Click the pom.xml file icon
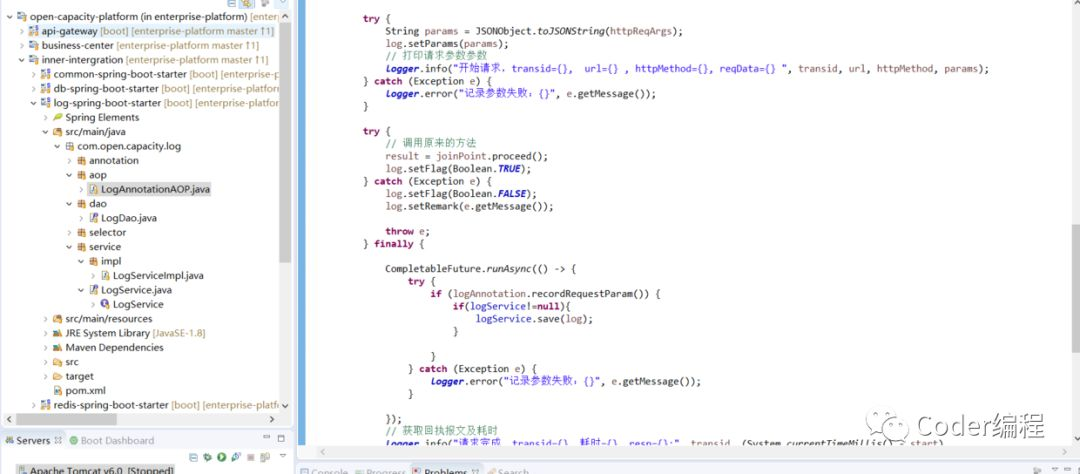The width and height of the screenshot is (1080, 474). tap(58, 391)
